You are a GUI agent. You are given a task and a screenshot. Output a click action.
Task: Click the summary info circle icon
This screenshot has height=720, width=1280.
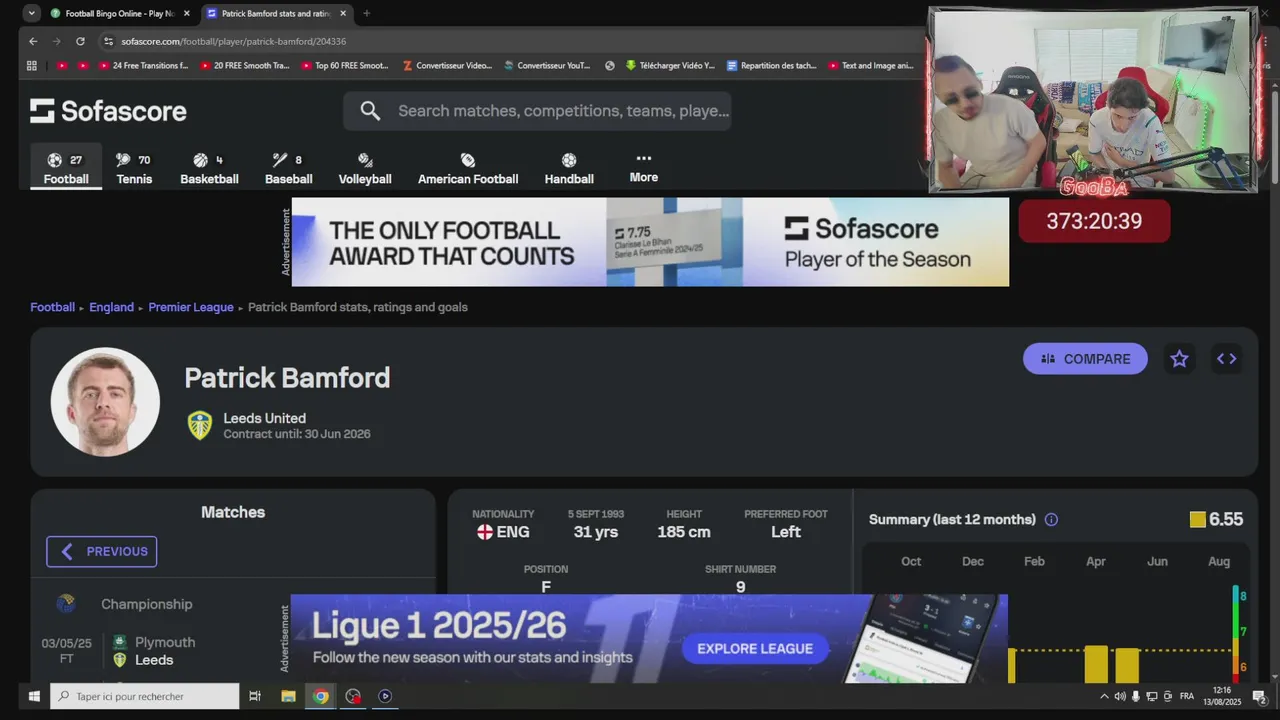pos(1051,520)
